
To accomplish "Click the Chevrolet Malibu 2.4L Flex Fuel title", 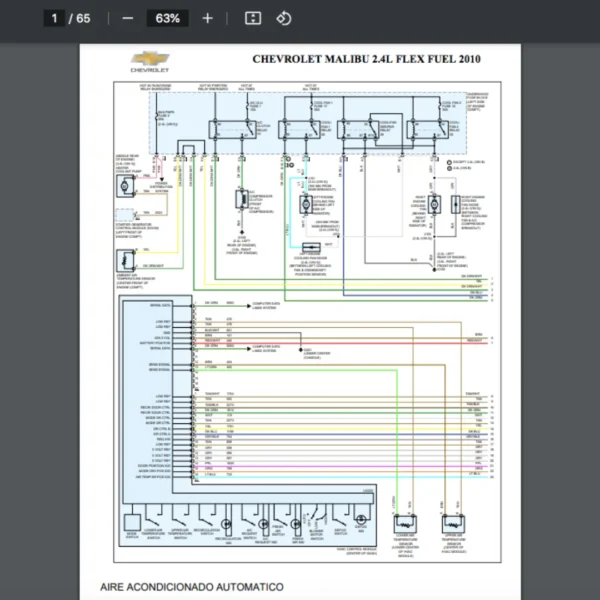I will pyautogui.click(x=366, y=59).
